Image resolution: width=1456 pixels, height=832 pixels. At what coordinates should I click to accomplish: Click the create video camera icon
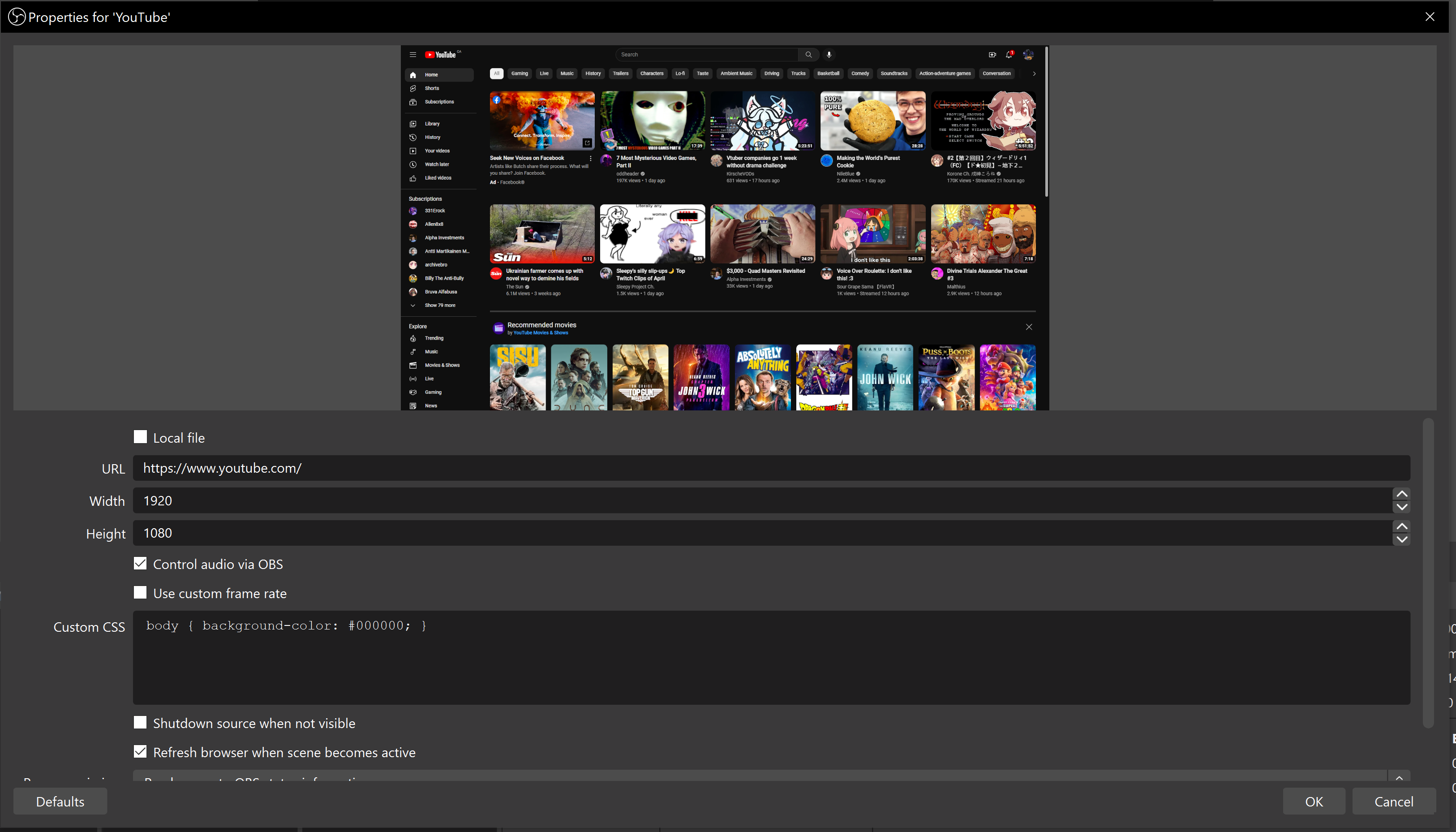coord(992,55)
